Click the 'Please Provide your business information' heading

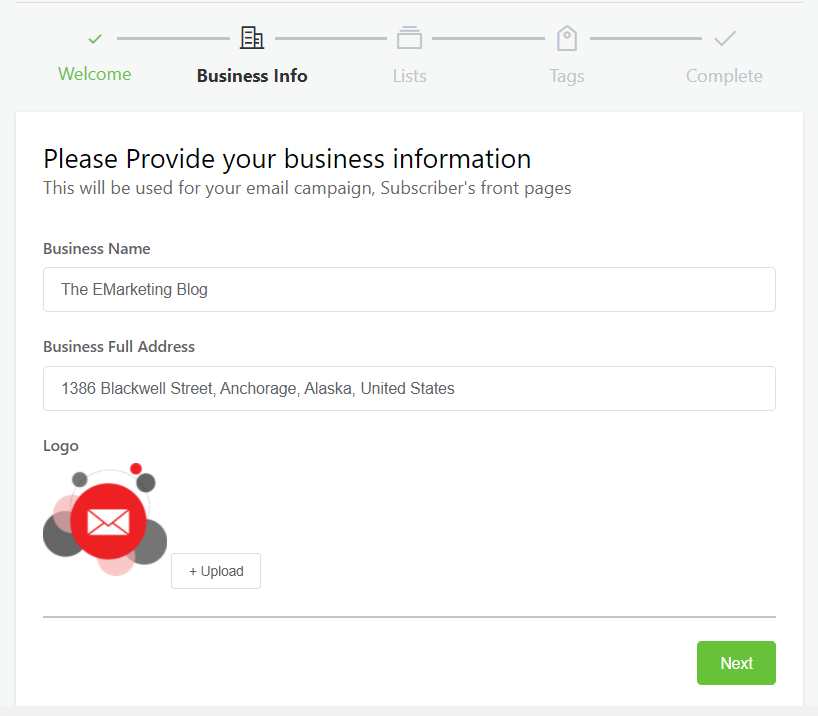point(287,159)
